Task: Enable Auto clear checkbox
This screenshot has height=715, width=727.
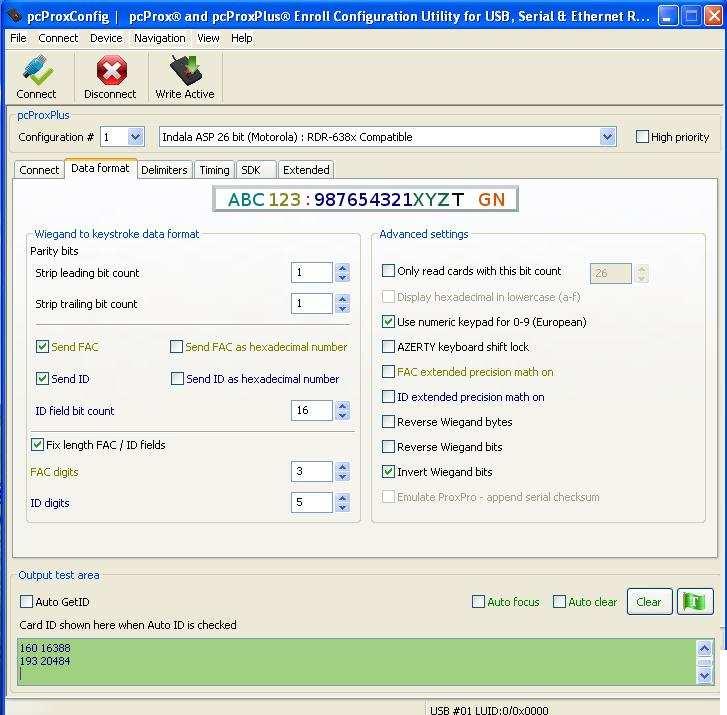Action: (x=560, y=601)
